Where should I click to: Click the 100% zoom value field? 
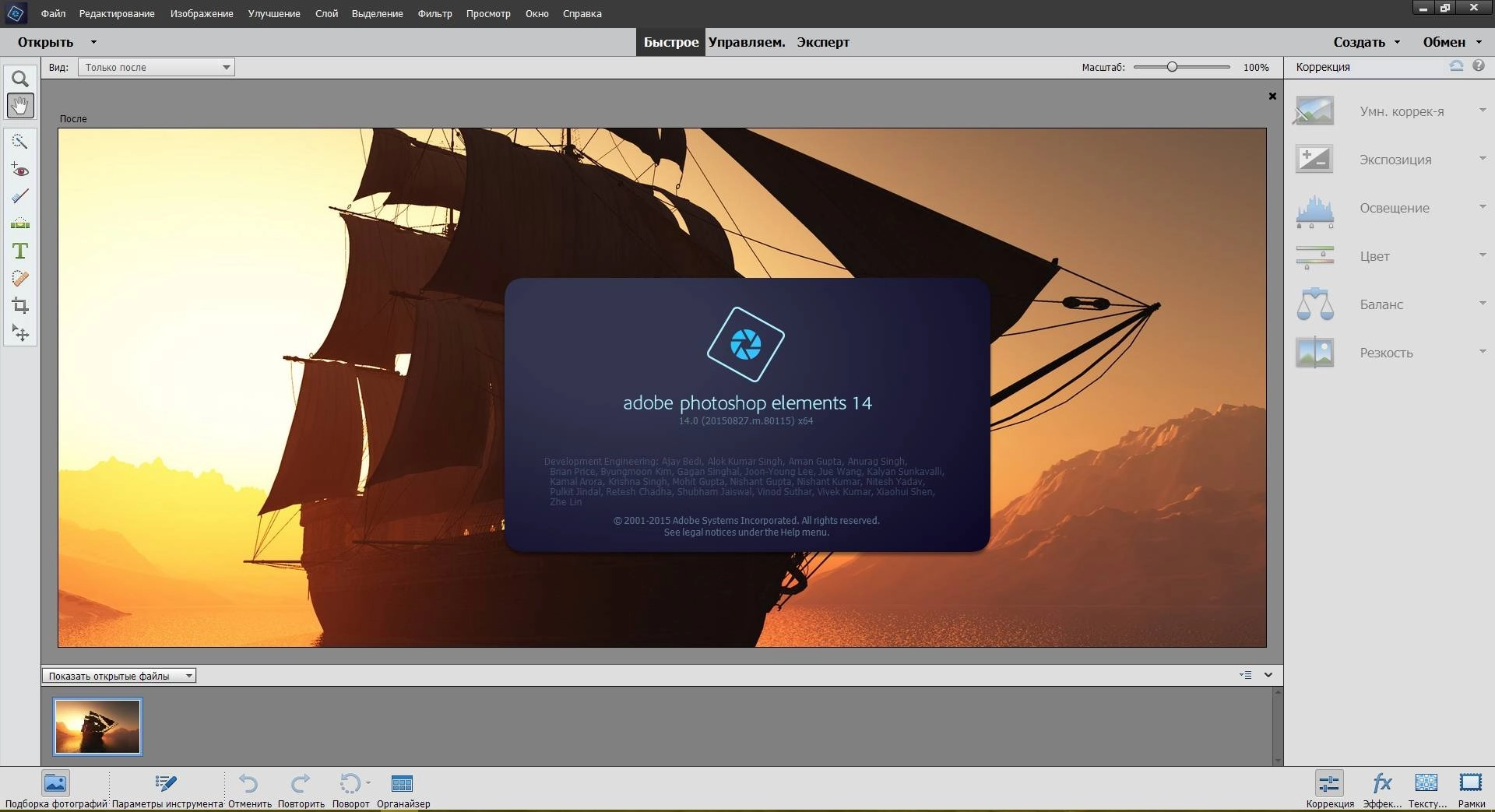(x=1256, y=67)
